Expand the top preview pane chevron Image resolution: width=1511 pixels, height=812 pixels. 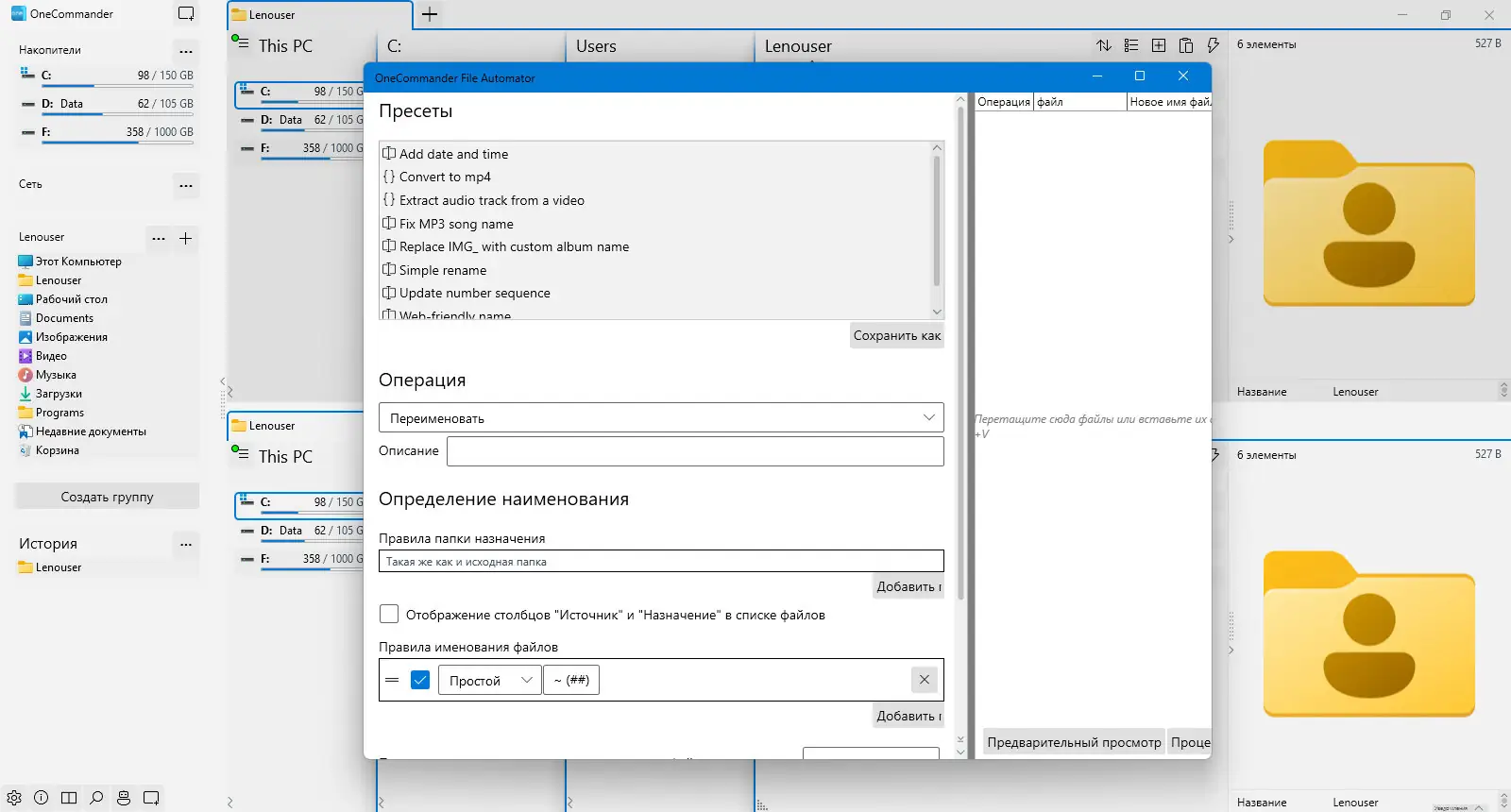(1231, 240)
